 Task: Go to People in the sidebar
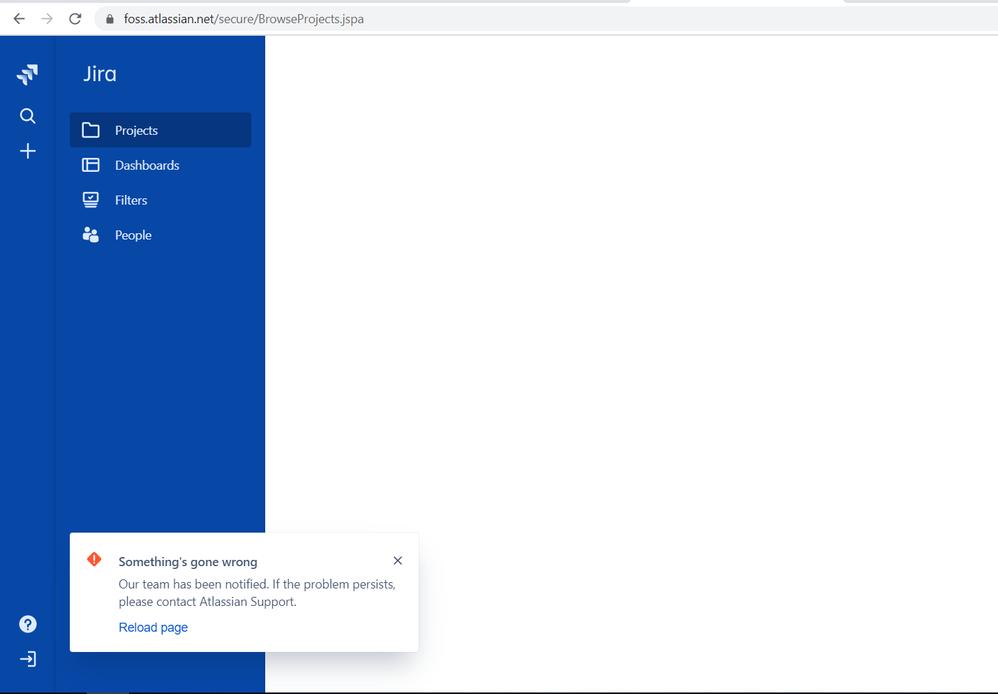160,235
